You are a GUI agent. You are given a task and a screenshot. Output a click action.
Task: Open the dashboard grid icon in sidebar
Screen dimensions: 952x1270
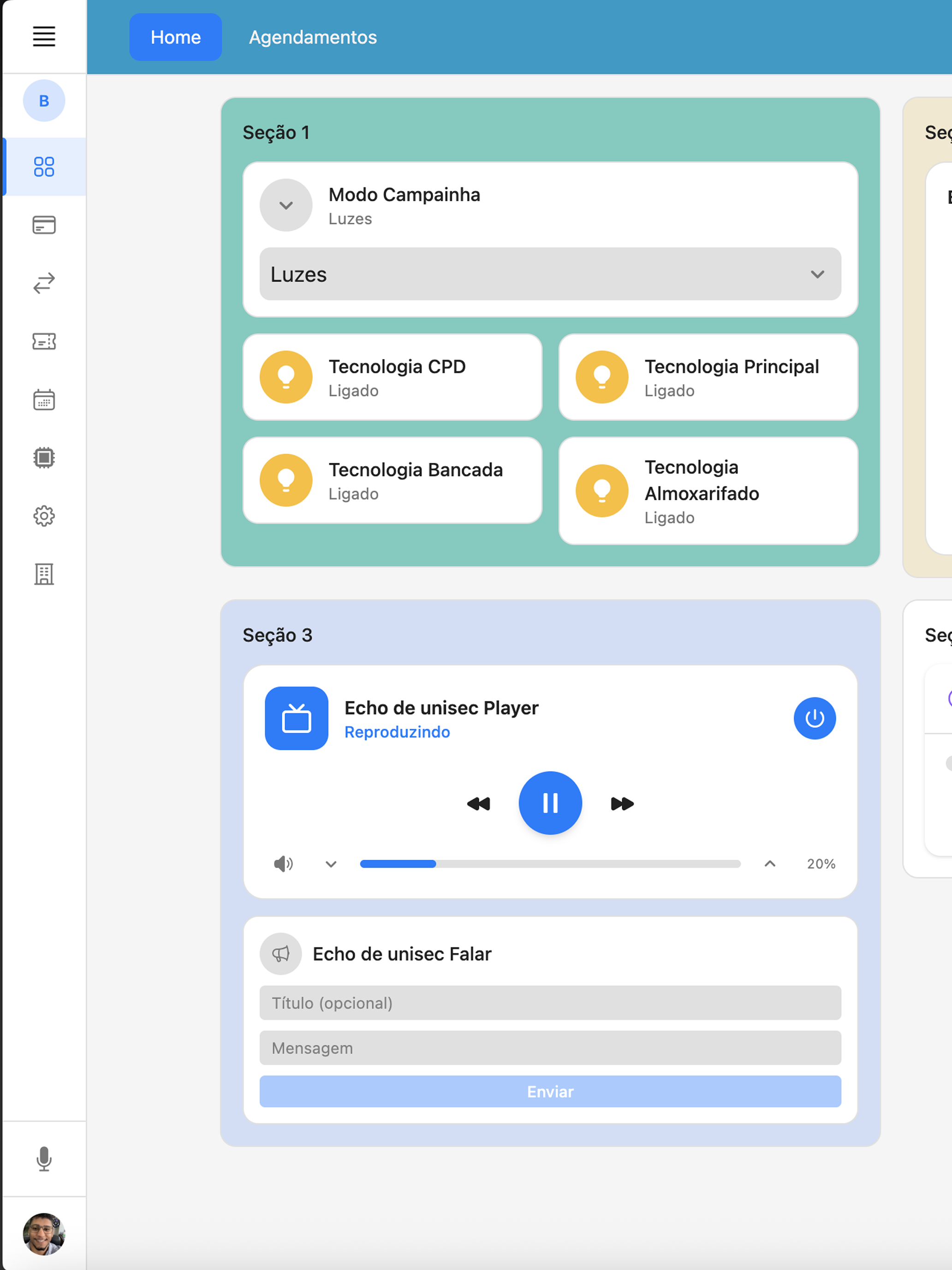(x=44, y=167)
